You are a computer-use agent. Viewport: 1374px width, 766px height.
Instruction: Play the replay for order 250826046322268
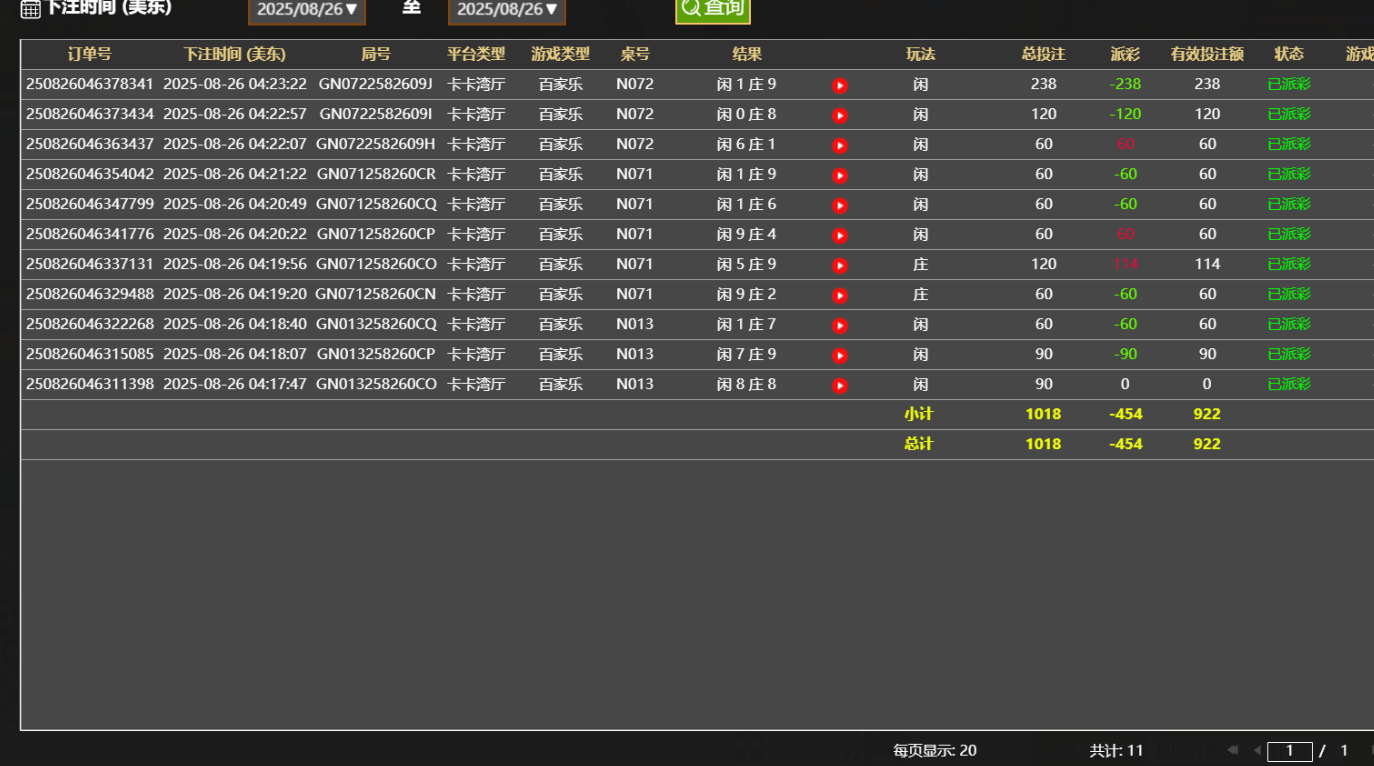839,324
